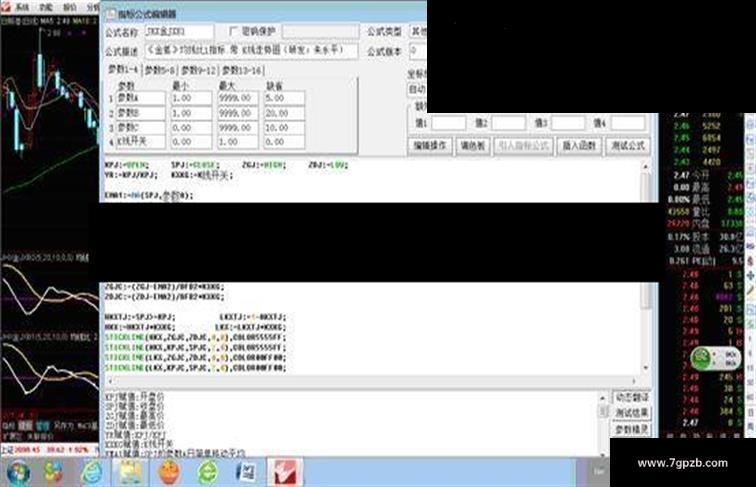Click the 编辑操作 button

(x=430, y=146)
